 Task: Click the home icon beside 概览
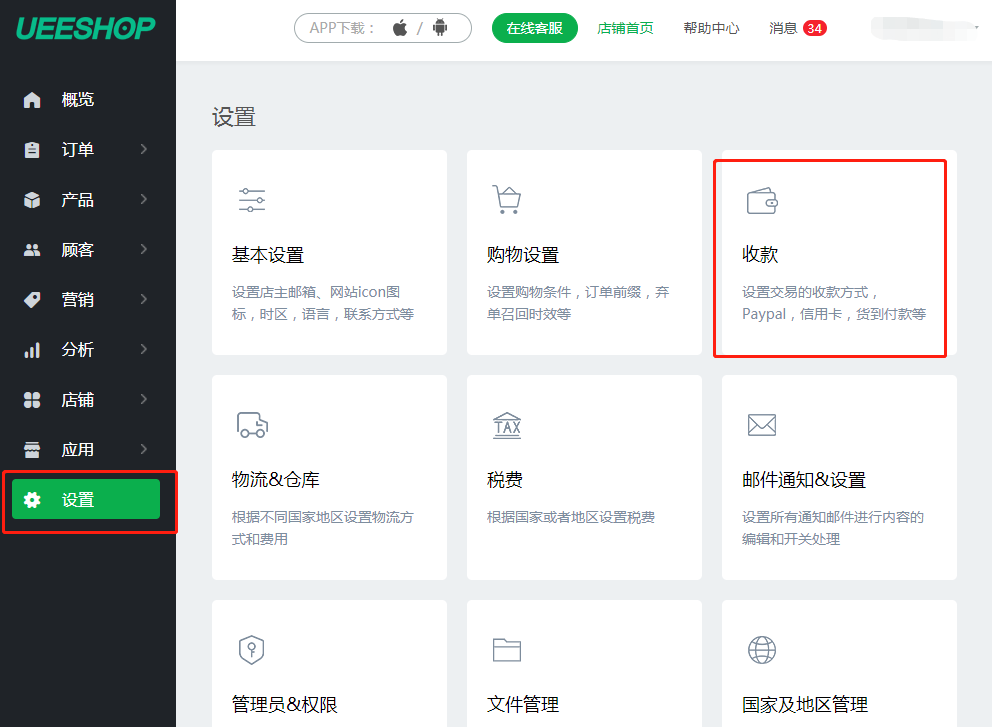point(32,99)
